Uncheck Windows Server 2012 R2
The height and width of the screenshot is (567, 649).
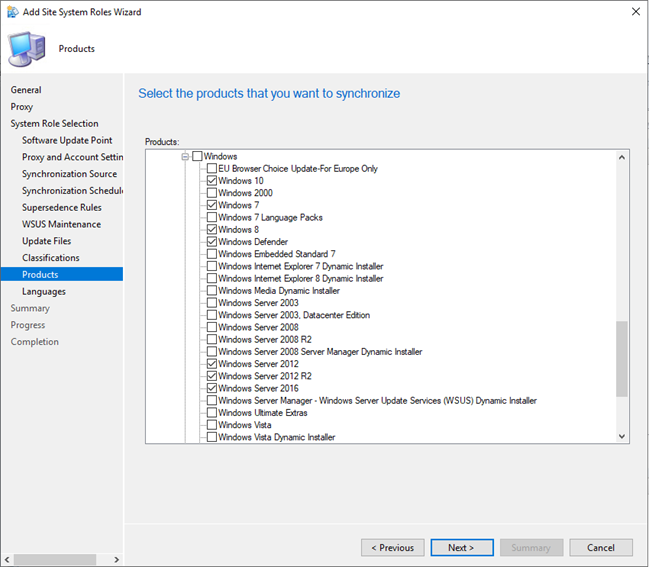(x=212, y=376)
